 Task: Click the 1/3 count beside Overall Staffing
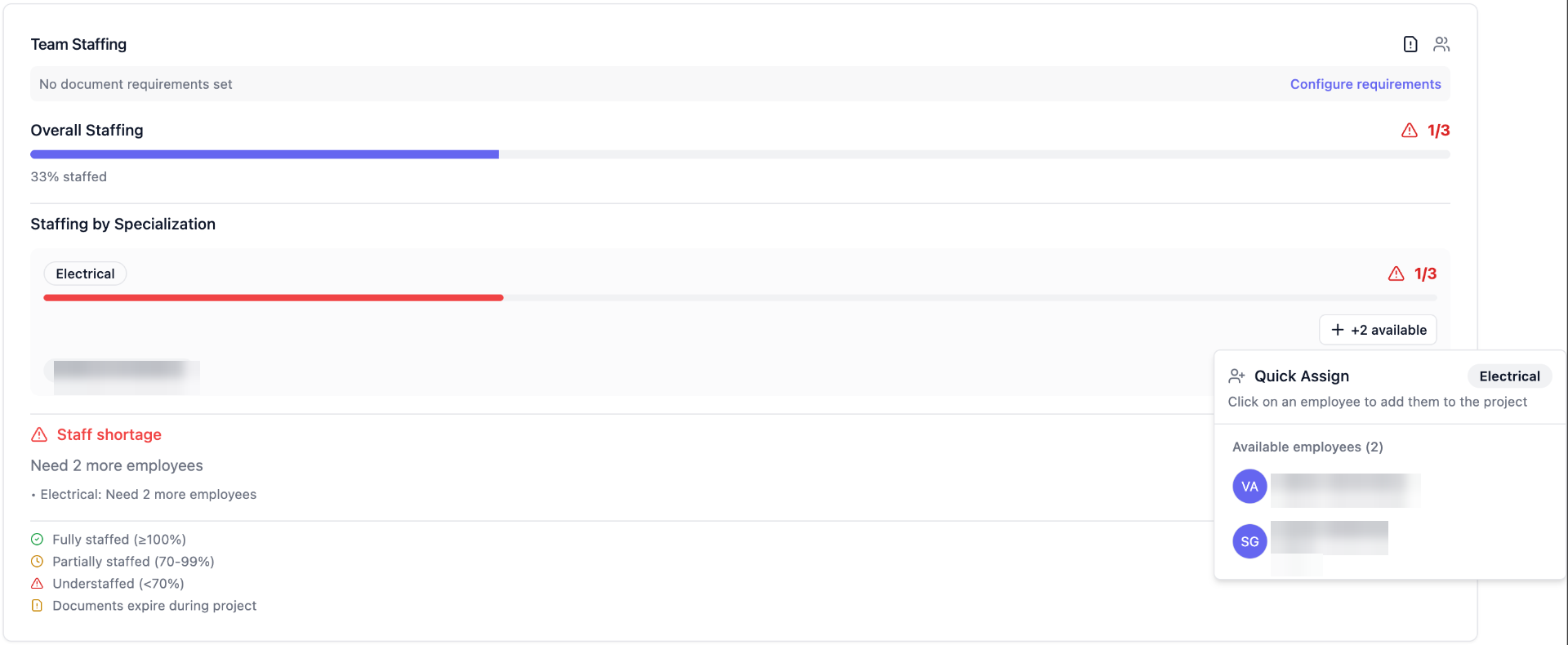click(x=1438, y=131)
